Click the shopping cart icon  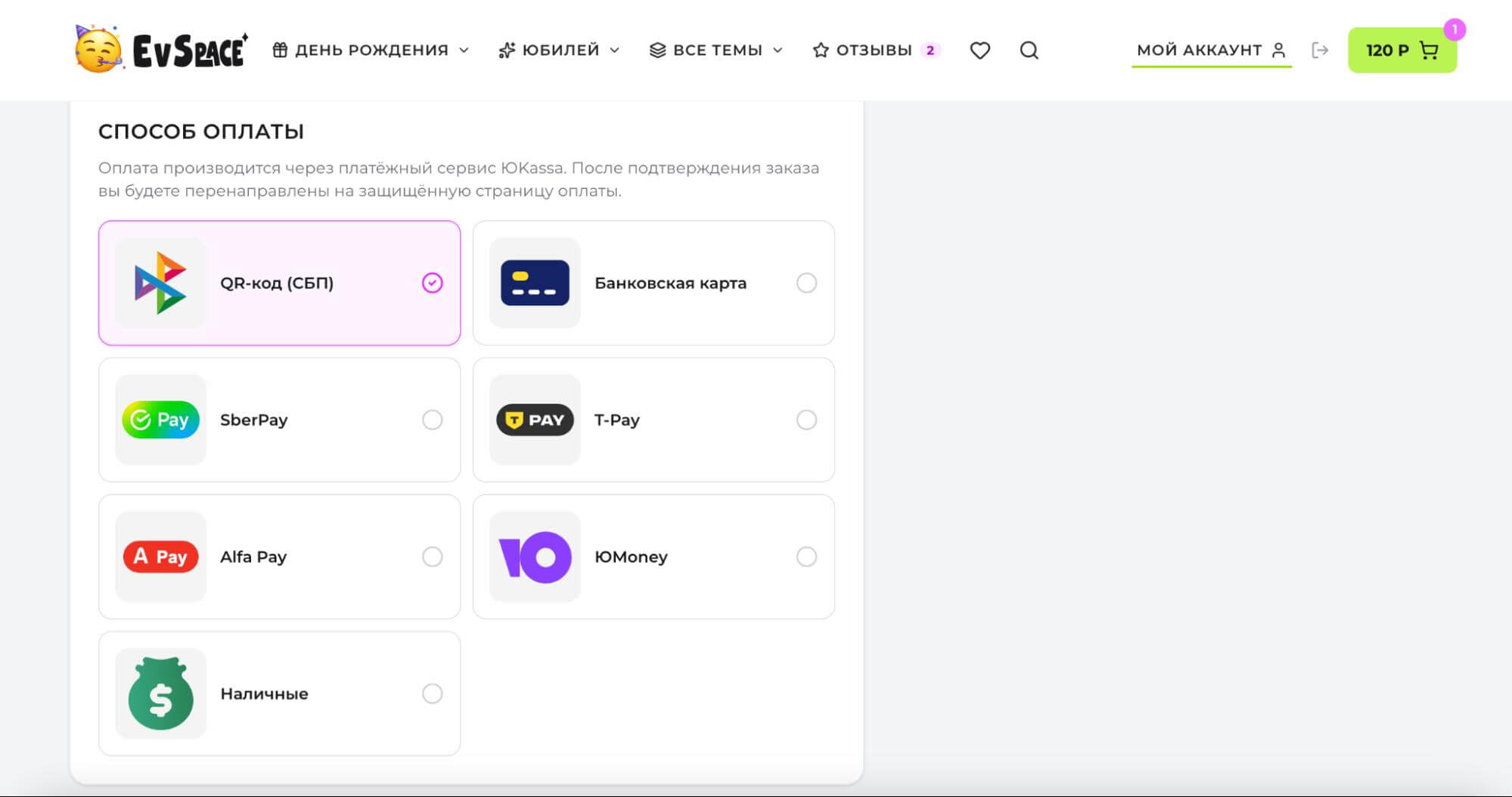(x=1429, y=50)
